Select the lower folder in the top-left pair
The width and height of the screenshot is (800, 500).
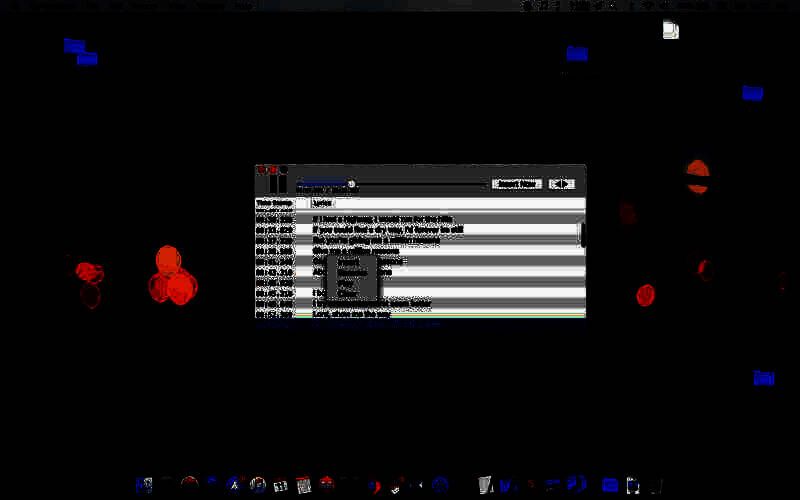tap(87, 59)
